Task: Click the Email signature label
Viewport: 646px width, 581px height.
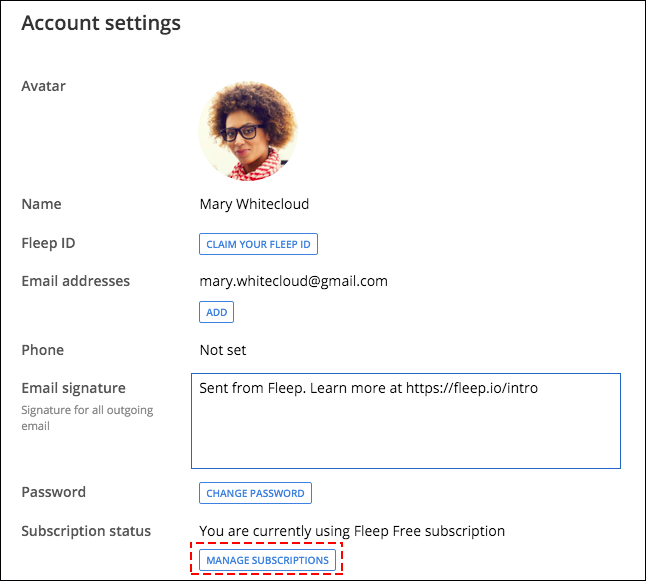Action: (x=73, y=388)
